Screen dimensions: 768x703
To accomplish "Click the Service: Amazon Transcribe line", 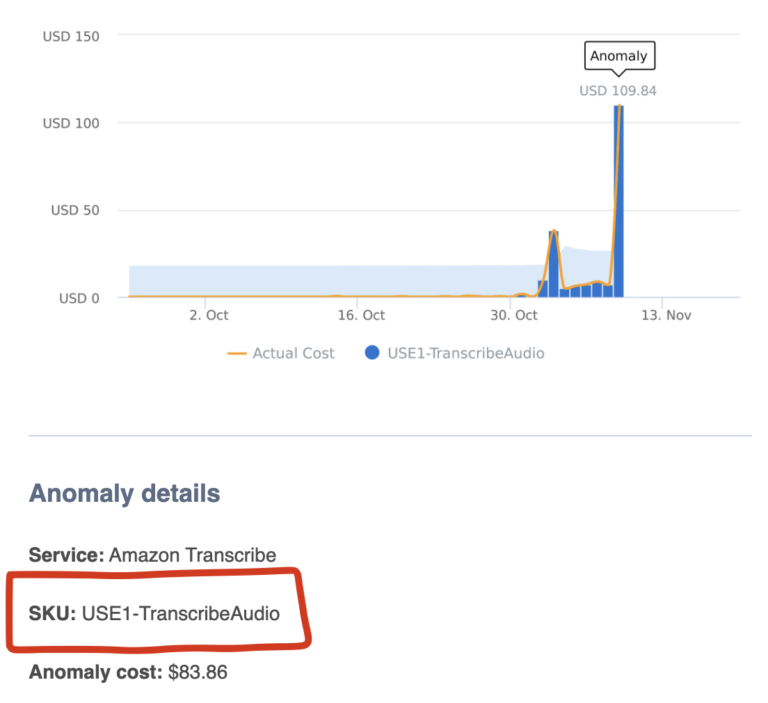I will coord(152,555).
